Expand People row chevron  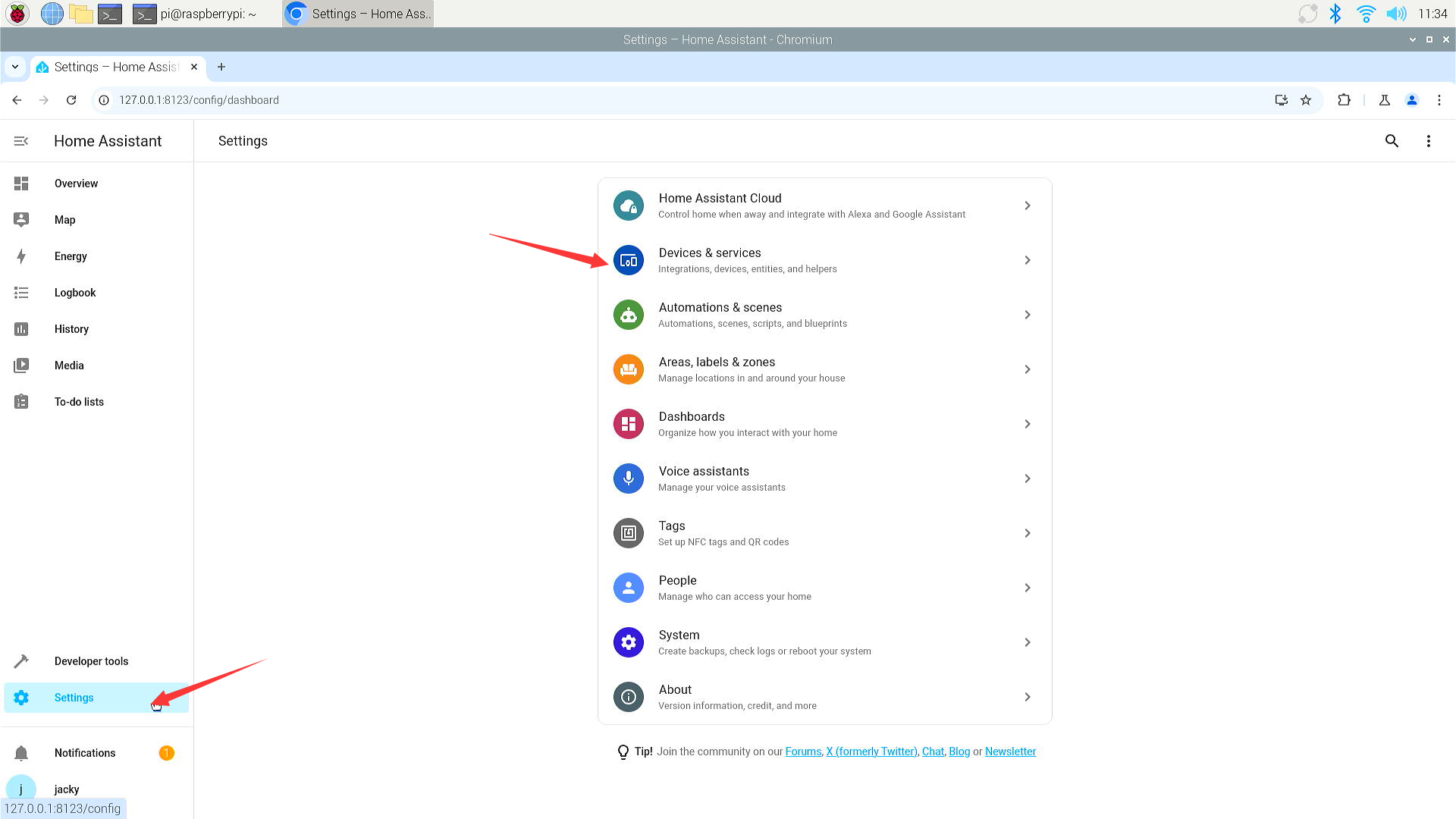tap(1028, 588)
